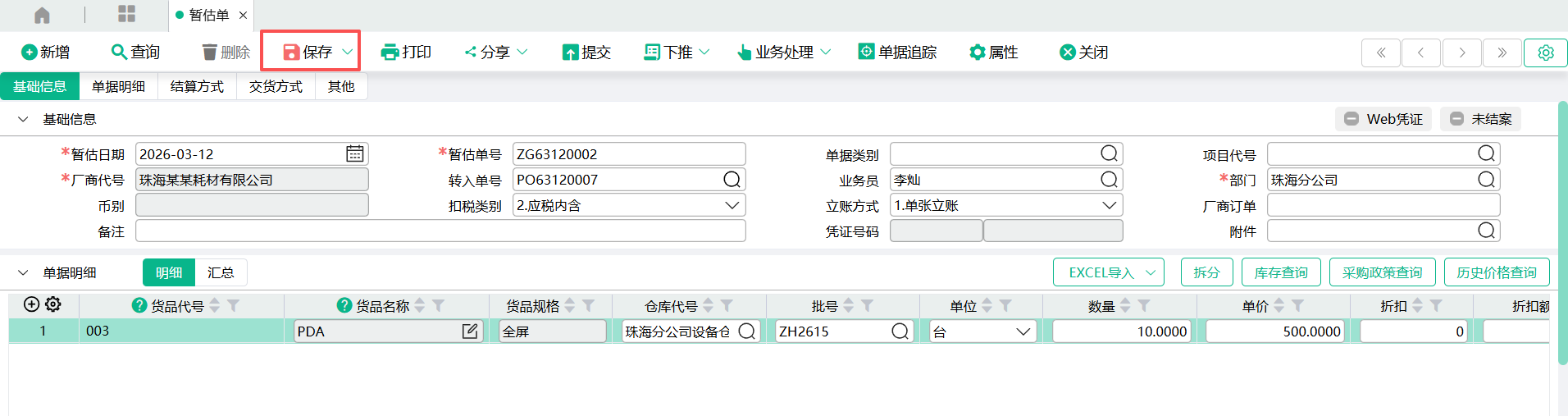This screenshot has height=416, width=1568.
Task: Open the 交货方式 tab
Action: [276, 86]
